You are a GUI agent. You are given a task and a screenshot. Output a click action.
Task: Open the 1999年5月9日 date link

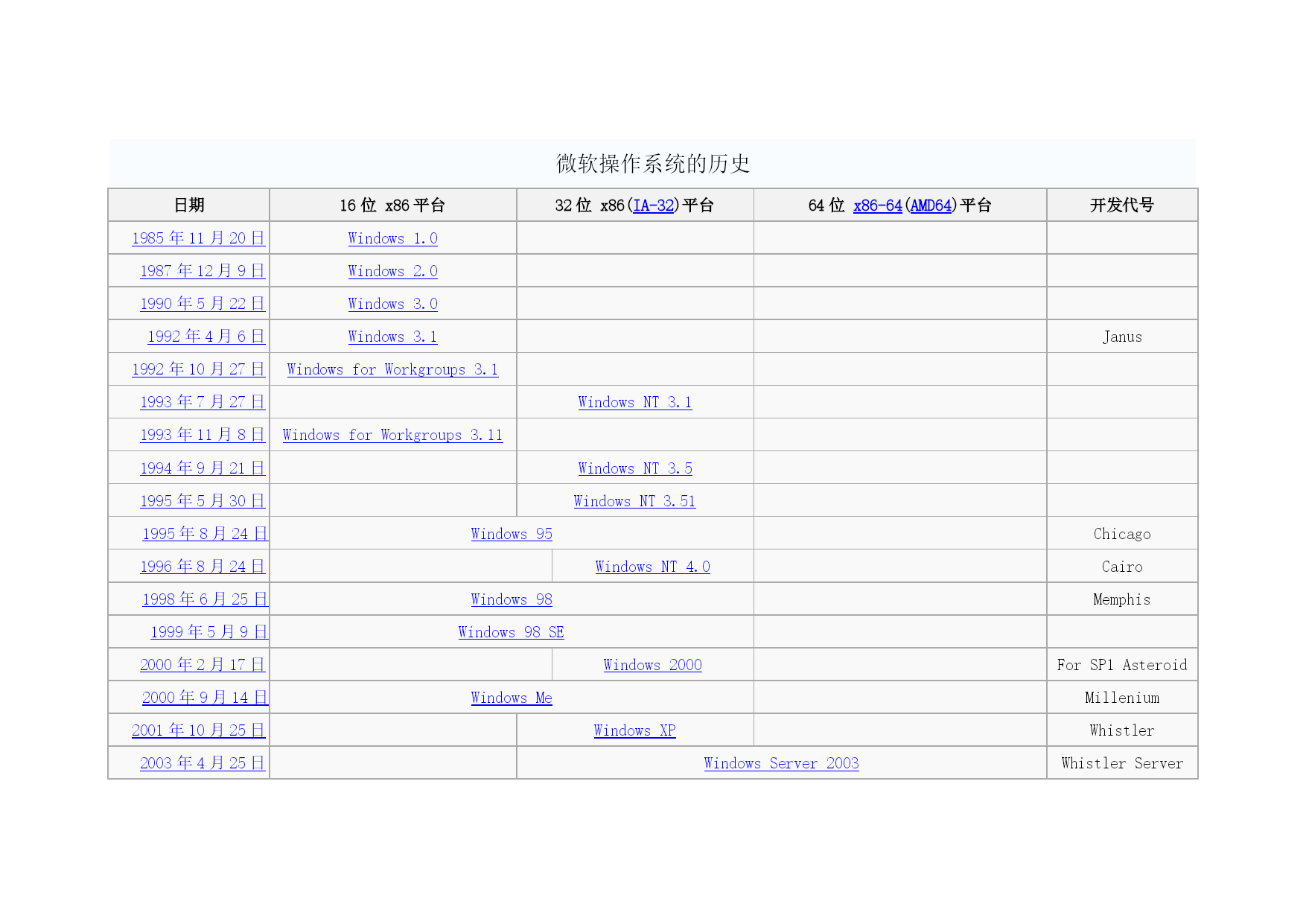(209, 632)
